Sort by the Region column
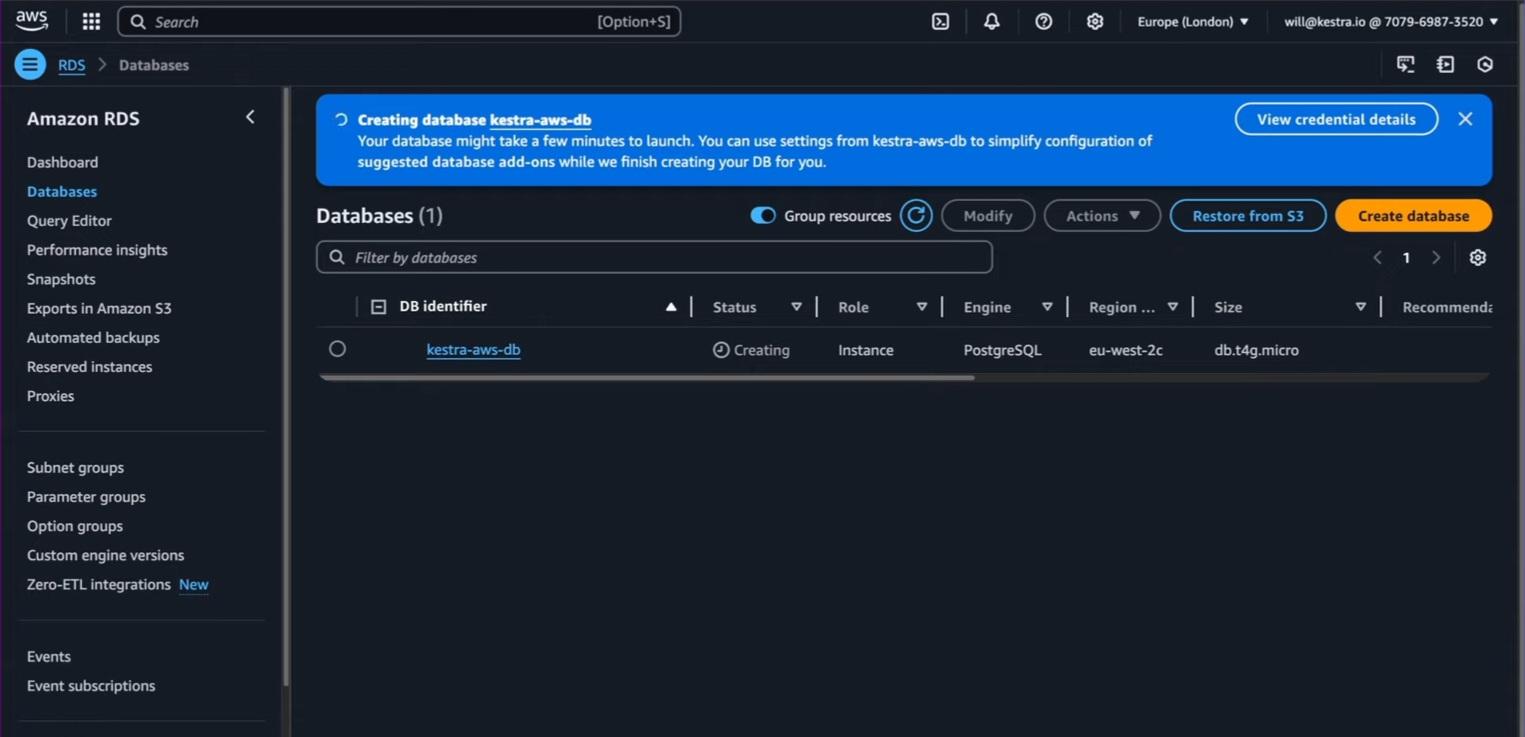The width and height of the screenshot is (1525, 737). [x=1172, y=307]
